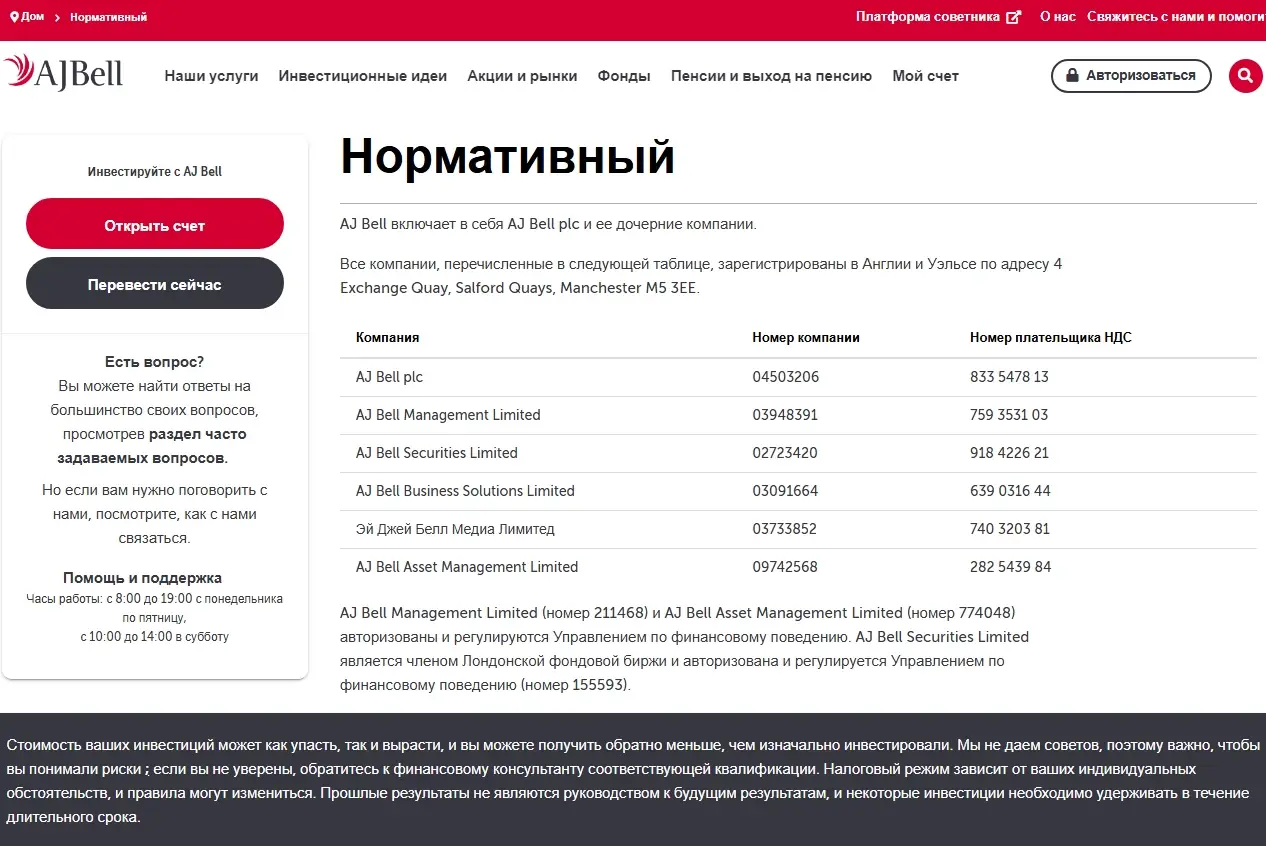1266x846 pixels.
Task: Click the Перевести сейчас button
Action: click(x=154, y=283)
